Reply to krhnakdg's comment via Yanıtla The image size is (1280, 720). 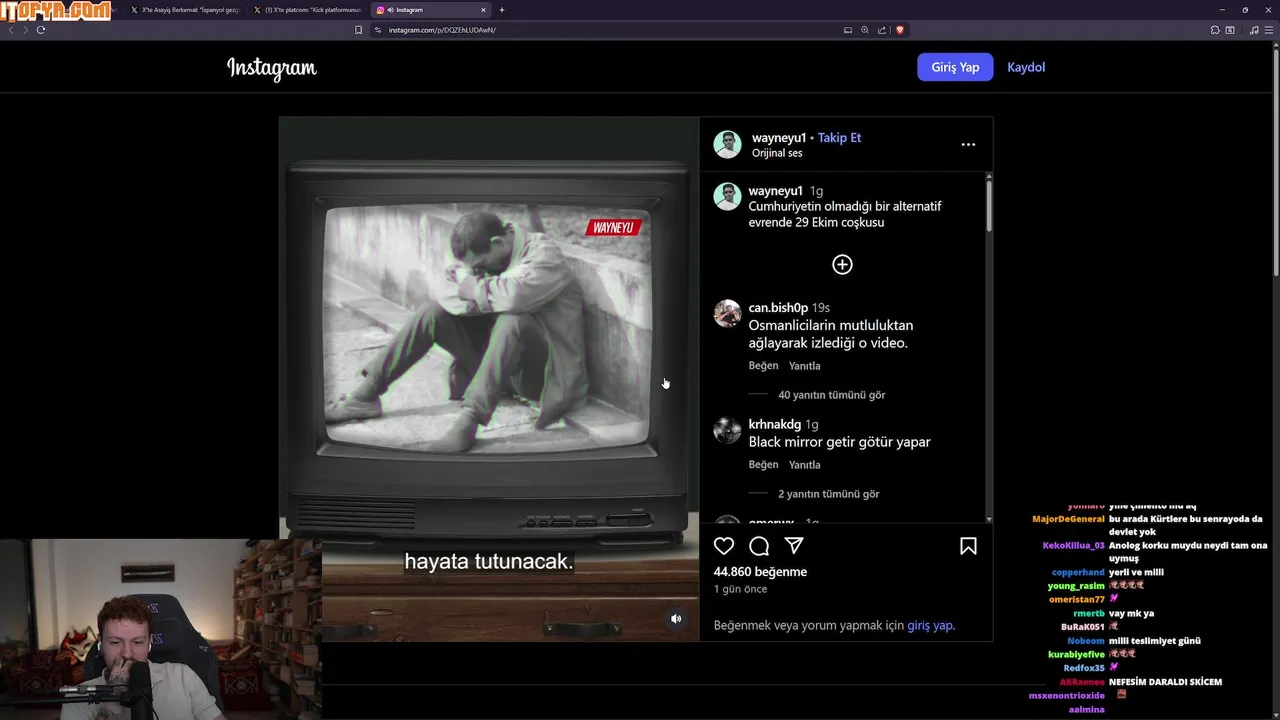click(x=804, y=465)
